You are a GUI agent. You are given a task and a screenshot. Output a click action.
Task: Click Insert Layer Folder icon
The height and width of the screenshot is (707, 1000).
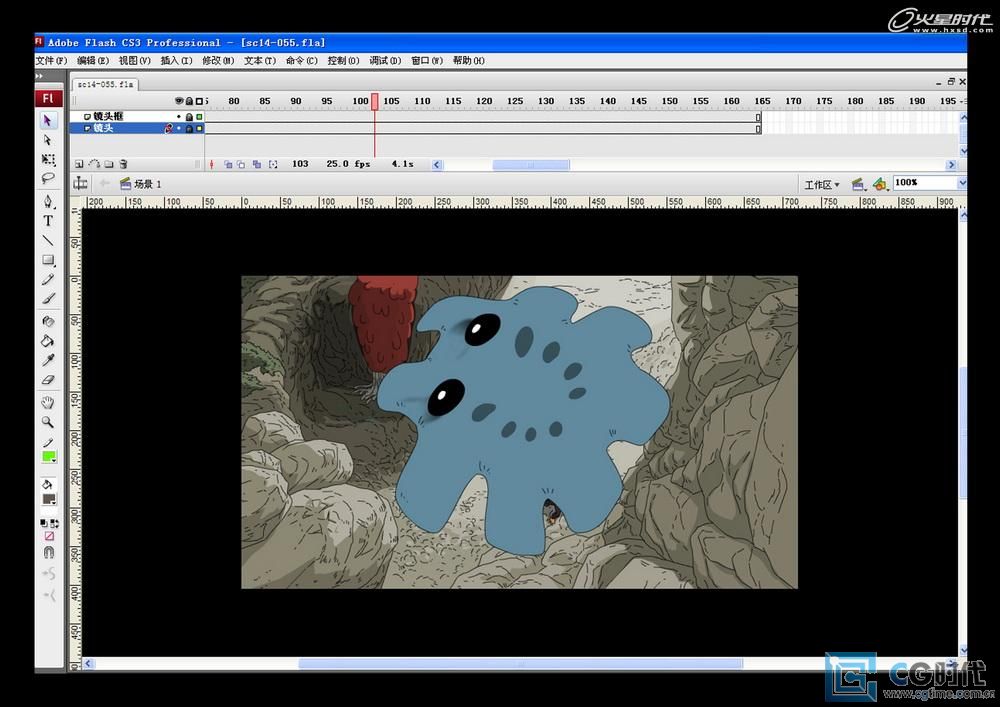109,164
